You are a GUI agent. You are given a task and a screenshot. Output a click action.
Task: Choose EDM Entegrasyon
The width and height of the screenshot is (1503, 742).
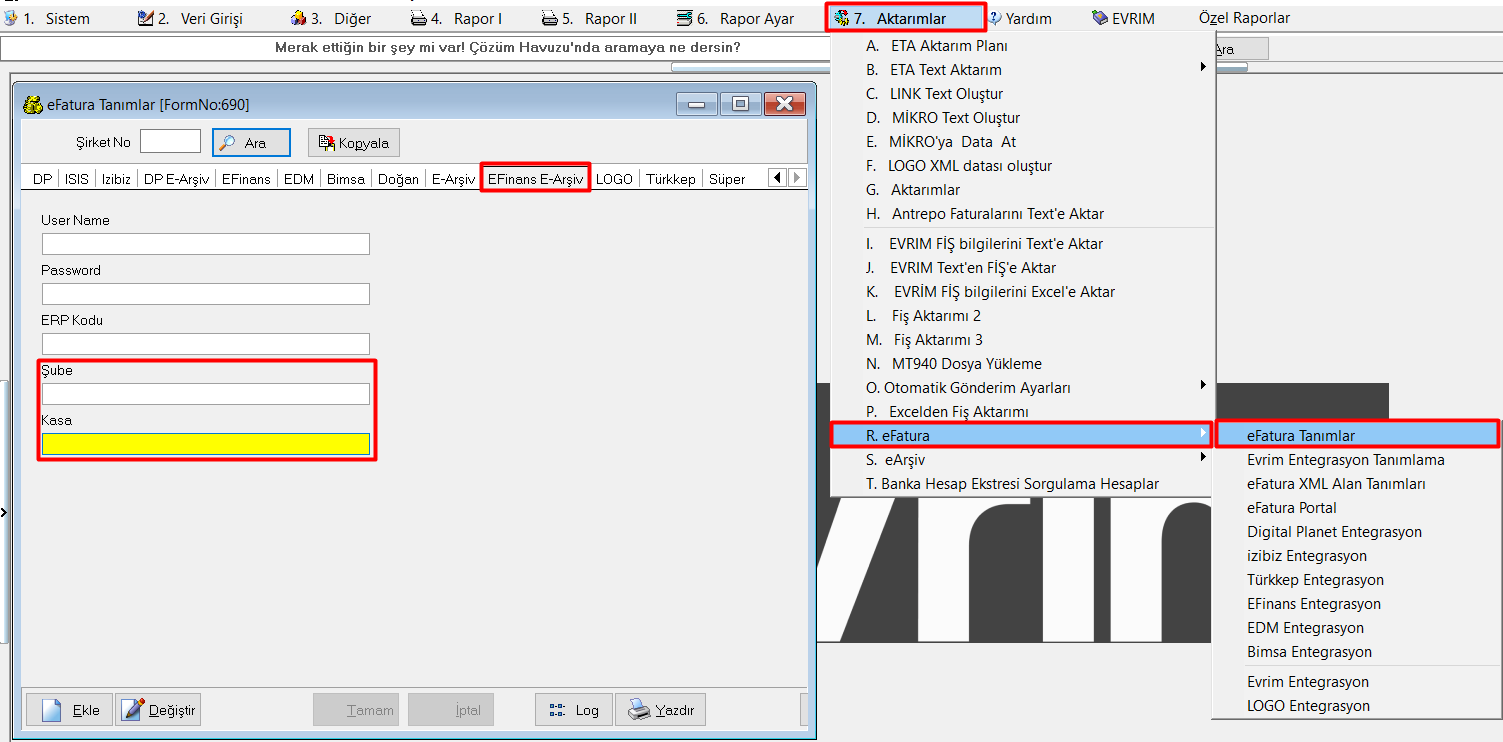pos(1357,628)
